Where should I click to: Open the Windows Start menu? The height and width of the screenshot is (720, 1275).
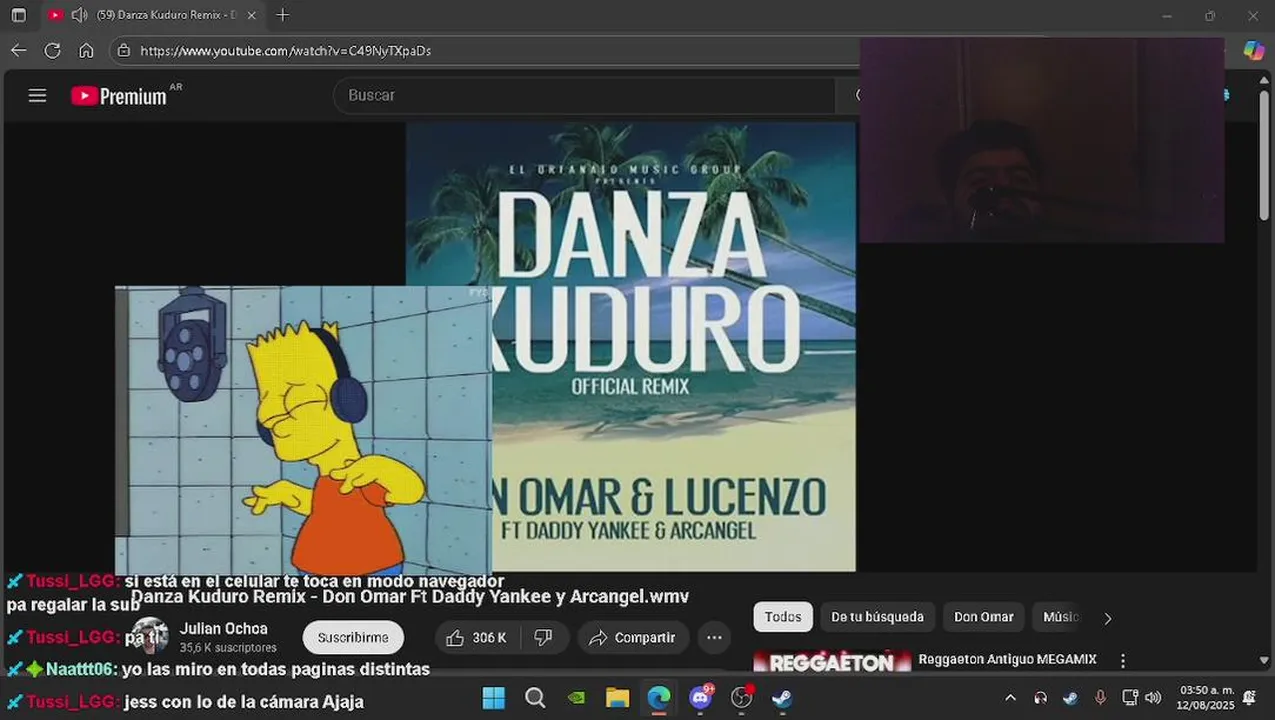[494, 698]
